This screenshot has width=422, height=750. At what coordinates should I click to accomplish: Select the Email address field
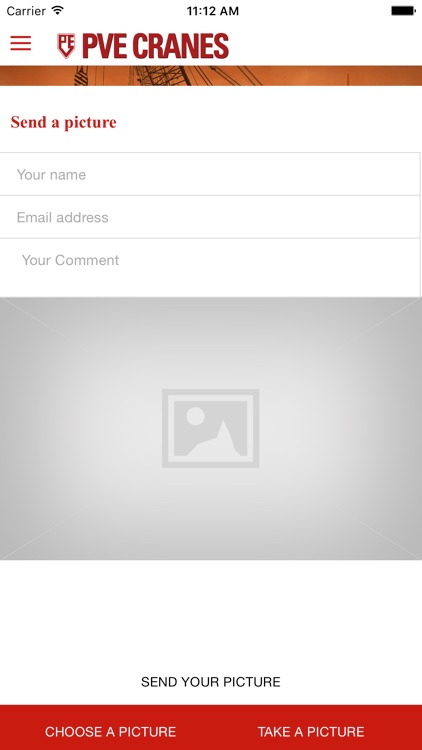(x=210, y=217)
